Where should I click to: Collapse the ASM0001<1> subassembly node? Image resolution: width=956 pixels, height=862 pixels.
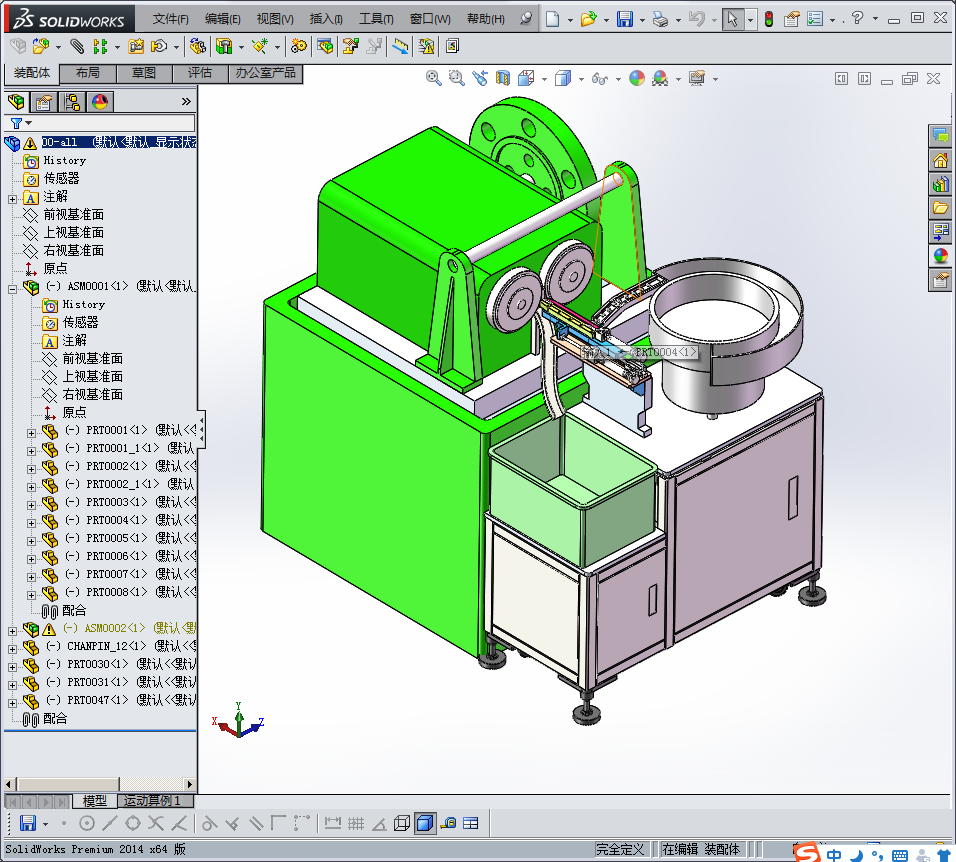12,290
